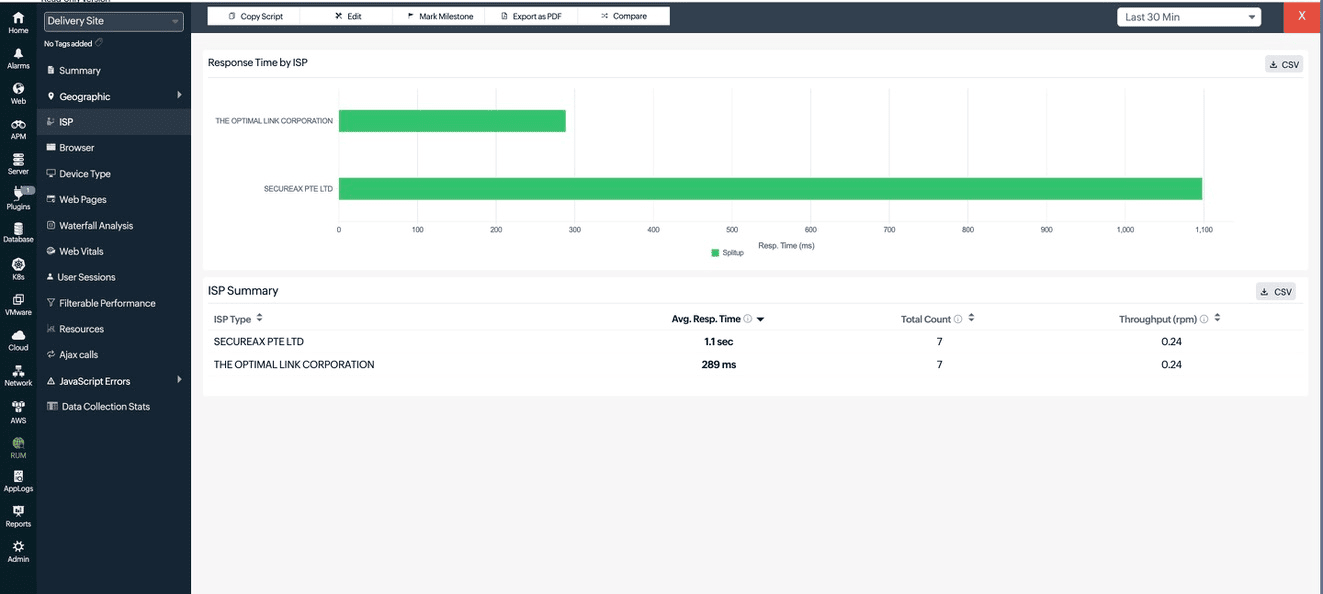Open the Alarms section in left rail
Screen dimensions: 1323x594
[18, 59]
